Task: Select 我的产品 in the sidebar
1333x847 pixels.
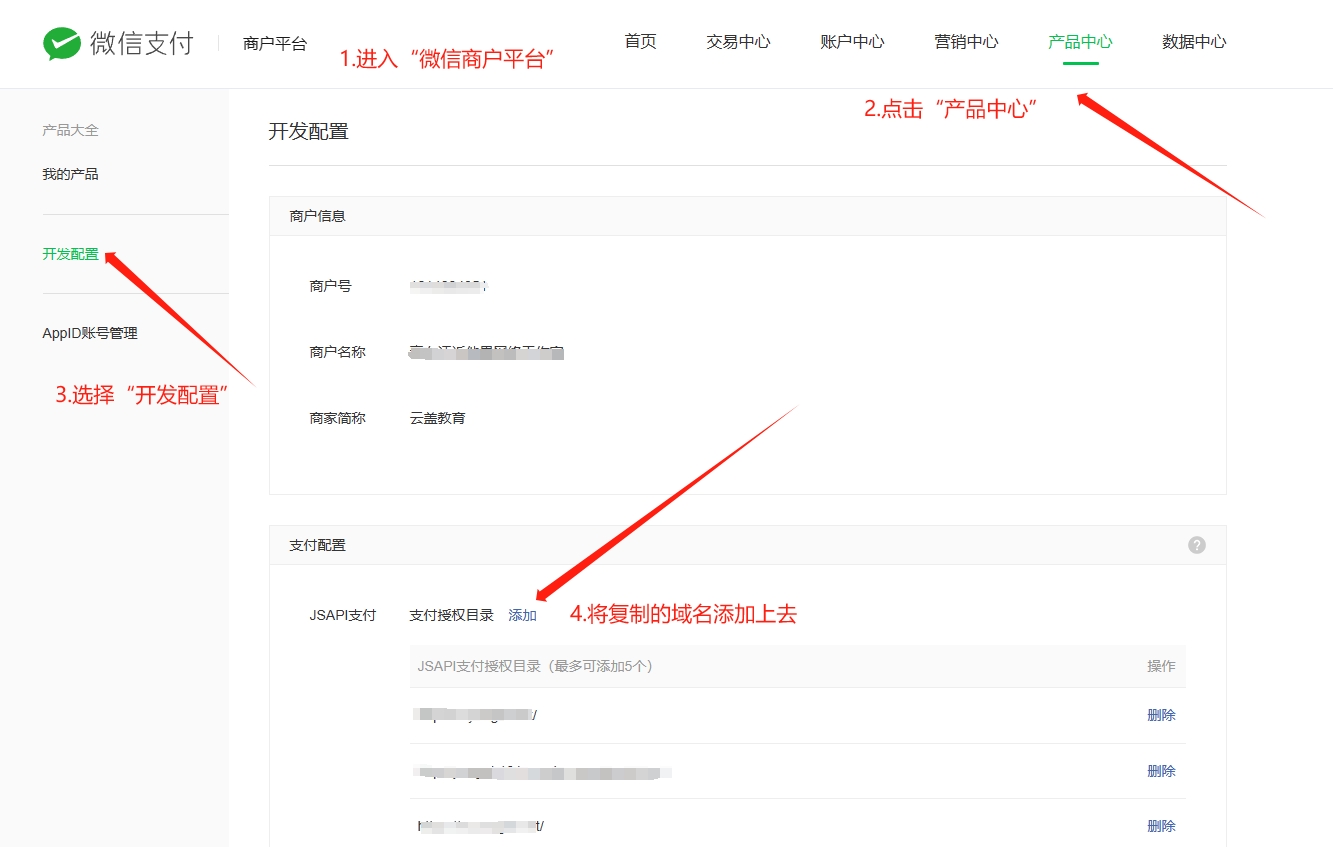Action: pyautogui.click(x=70, y=174)
